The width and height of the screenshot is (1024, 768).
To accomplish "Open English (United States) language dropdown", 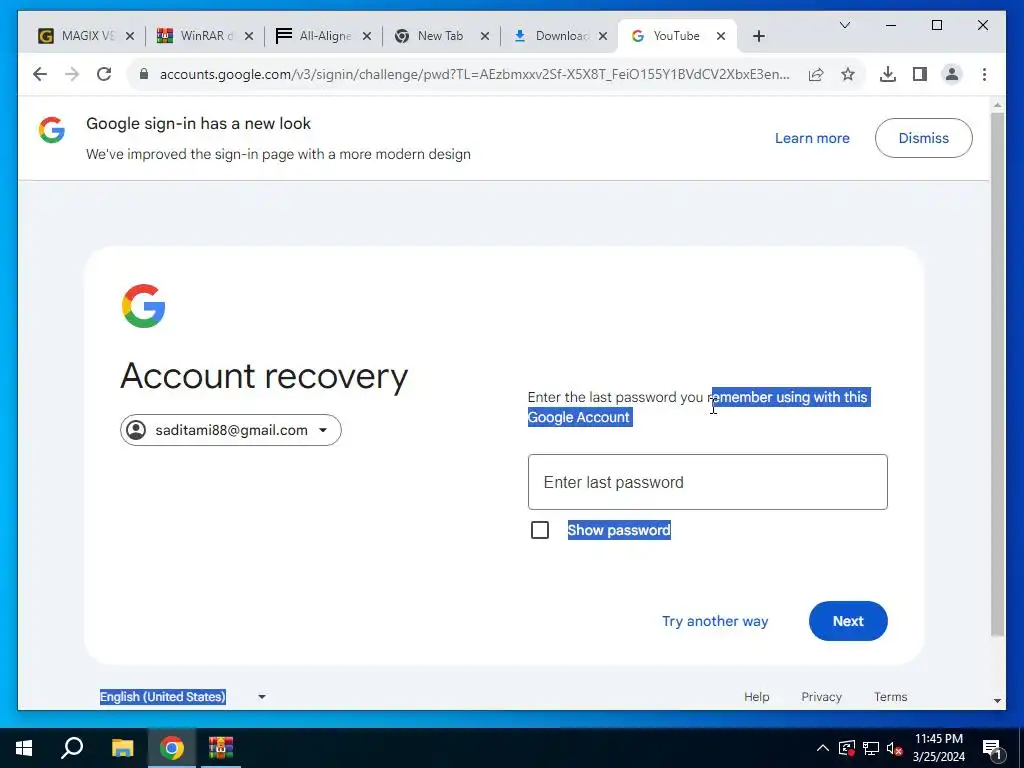I will [182, 696].
